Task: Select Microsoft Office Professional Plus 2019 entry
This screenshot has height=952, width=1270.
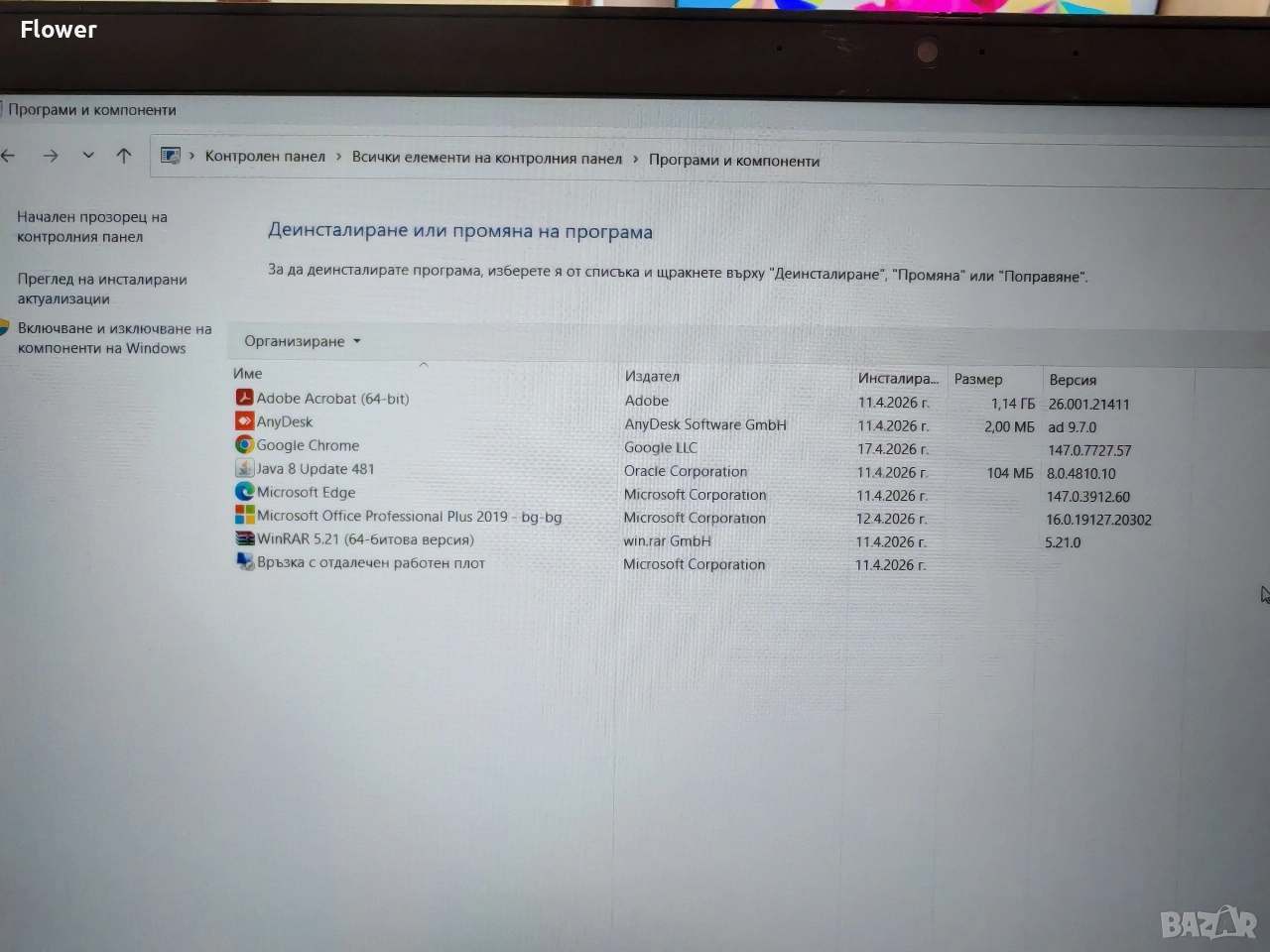Action: pos(409,517)
